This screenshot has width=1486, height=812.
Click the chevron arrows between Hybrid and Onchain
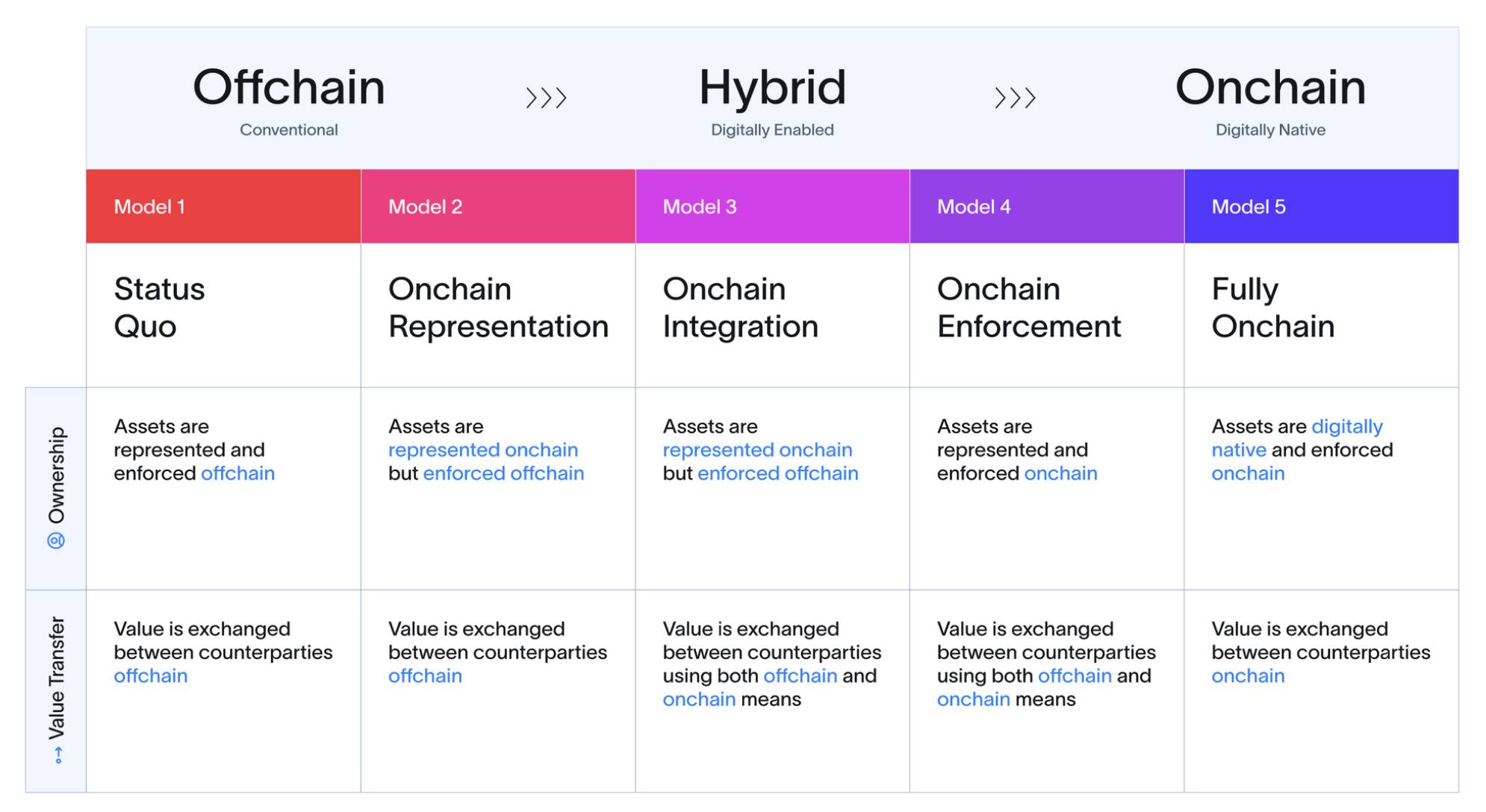point(1015,98)
